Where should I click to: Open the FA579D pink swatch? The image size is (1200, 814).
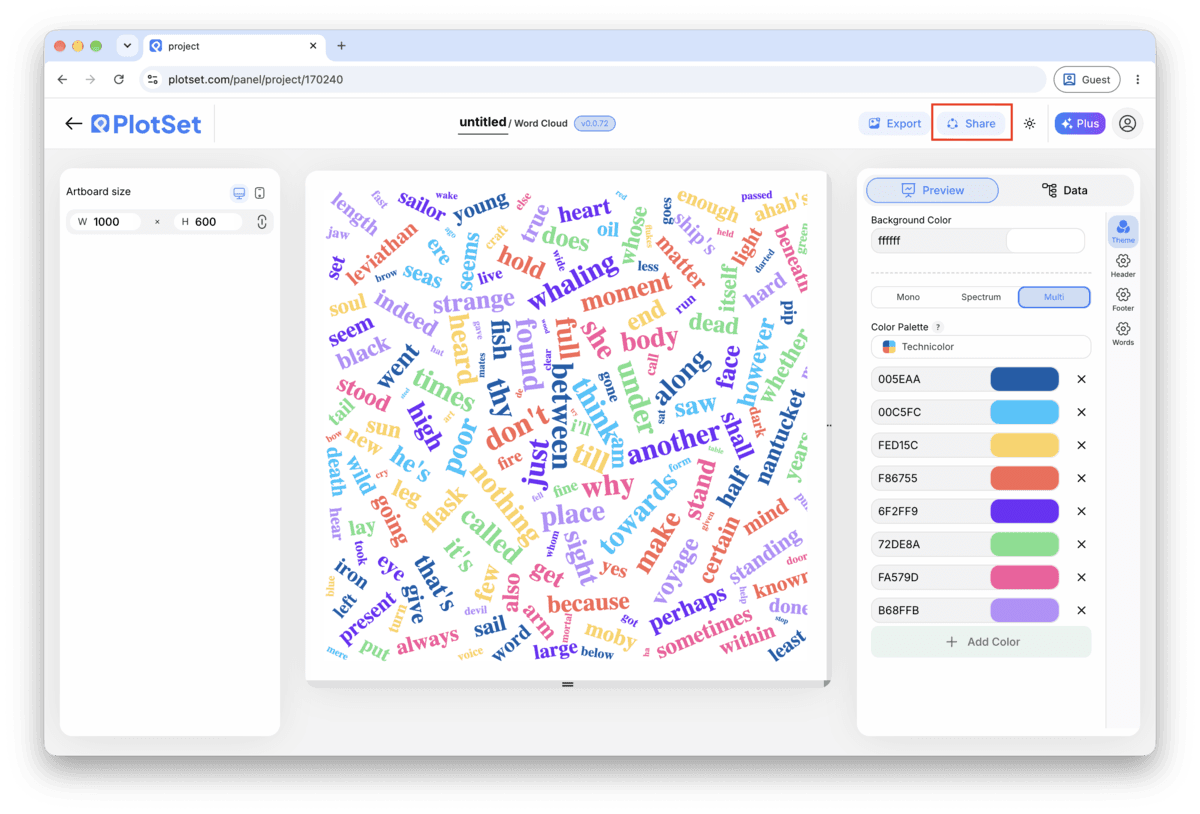tap(1024, 577)
